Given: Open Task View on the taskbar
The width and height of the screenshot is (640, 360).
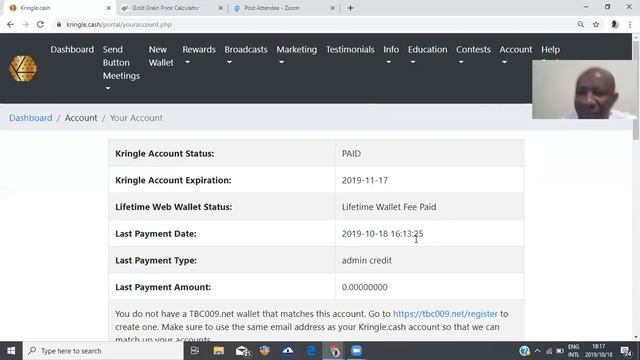Looking at the screenshot, I should pos(195,351).
